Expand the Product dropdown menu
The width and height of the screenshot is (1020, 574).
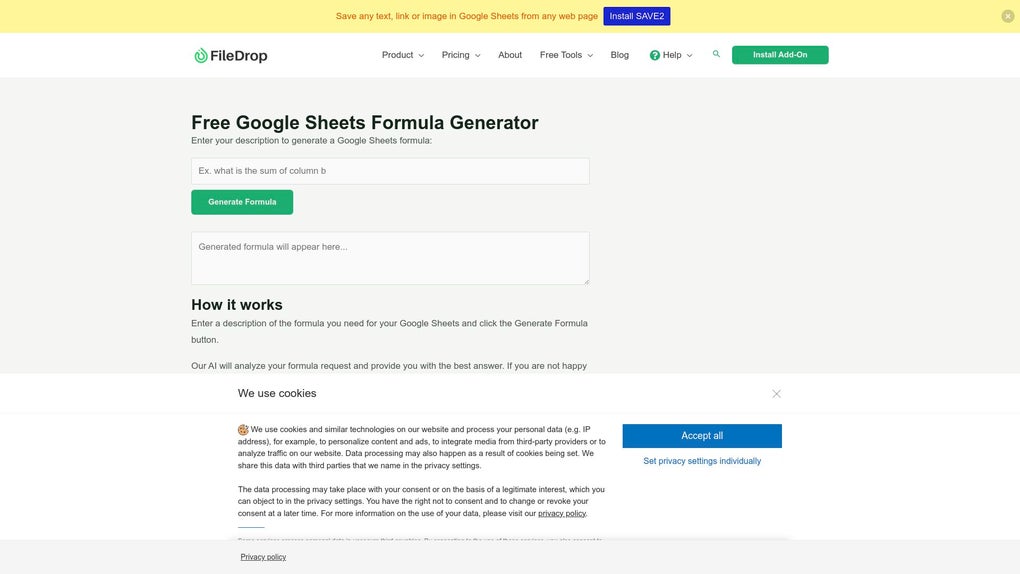click(402, 55)
